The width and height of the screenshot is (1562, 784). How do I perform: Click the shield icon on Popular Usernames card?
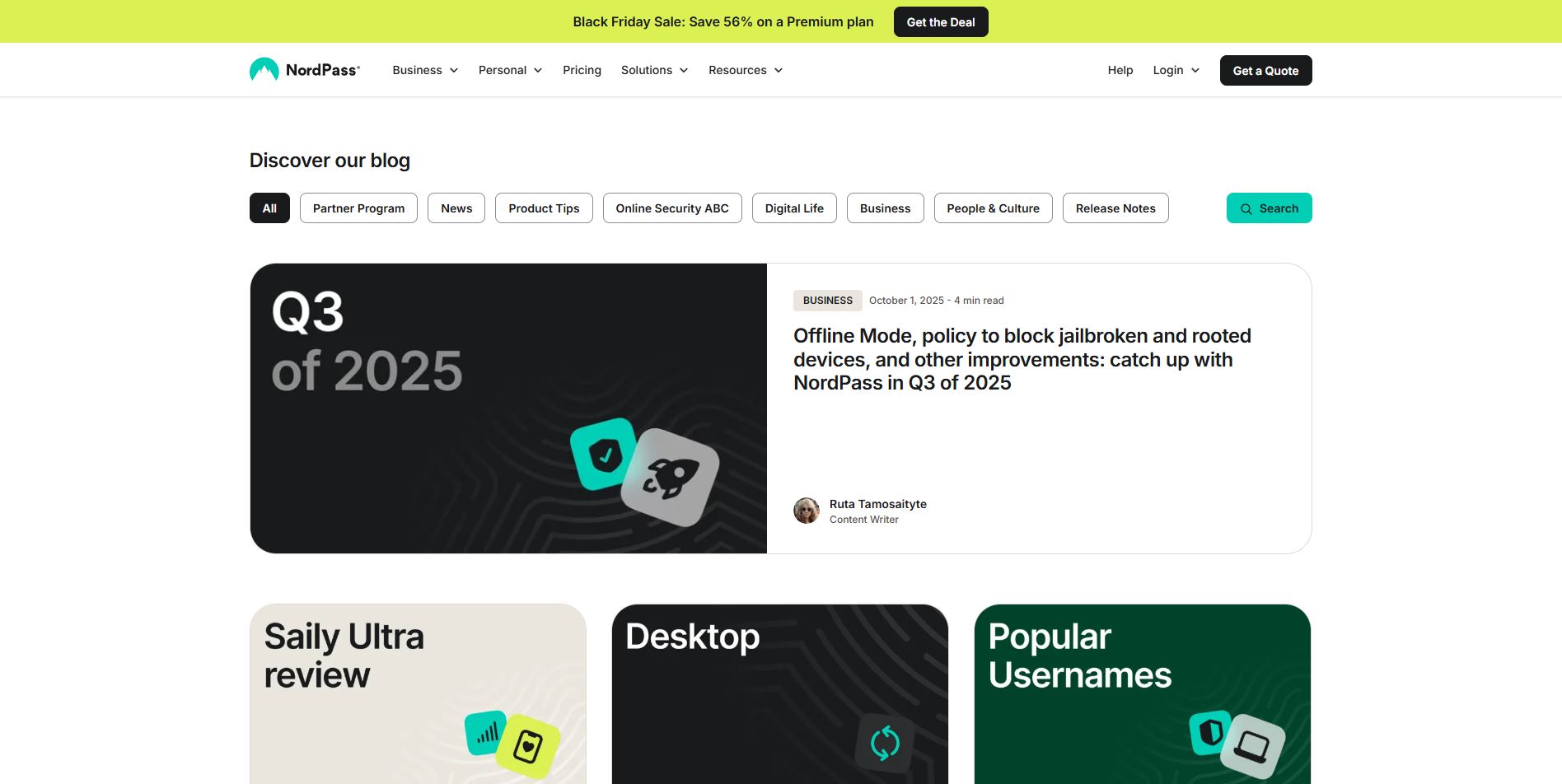(x=1210, y=732)
